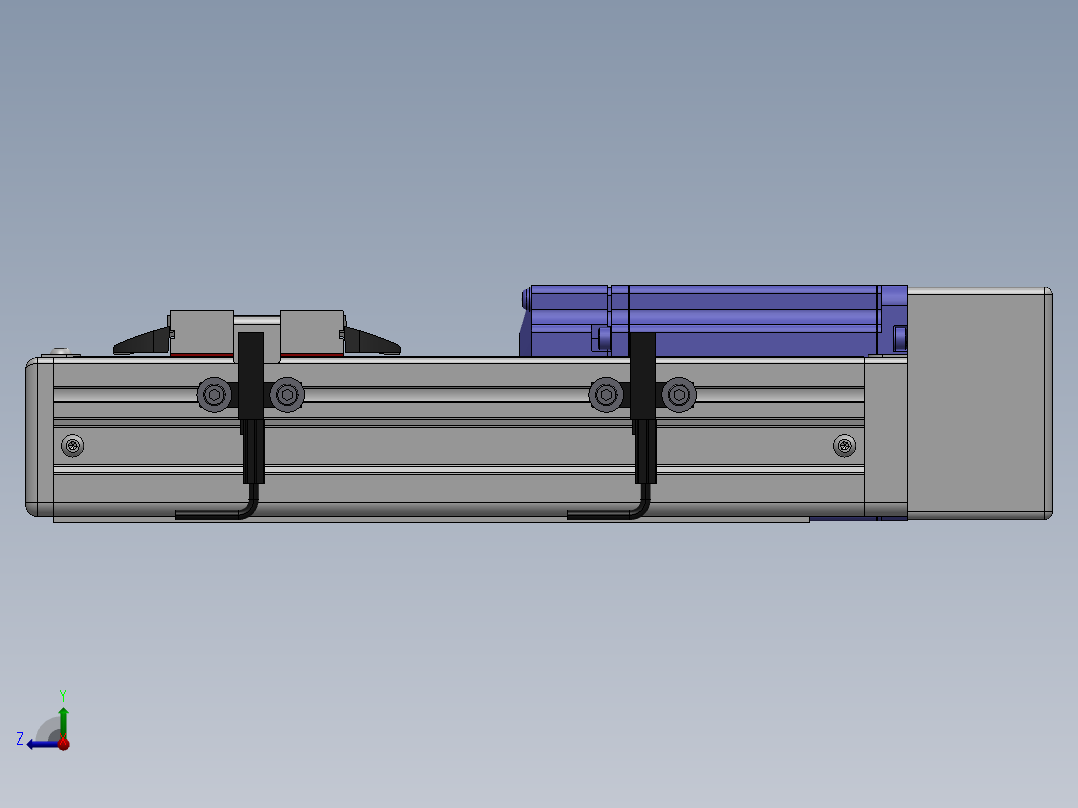
Task: Select the left black wiper on the carriage
Action: click(142, 341)
